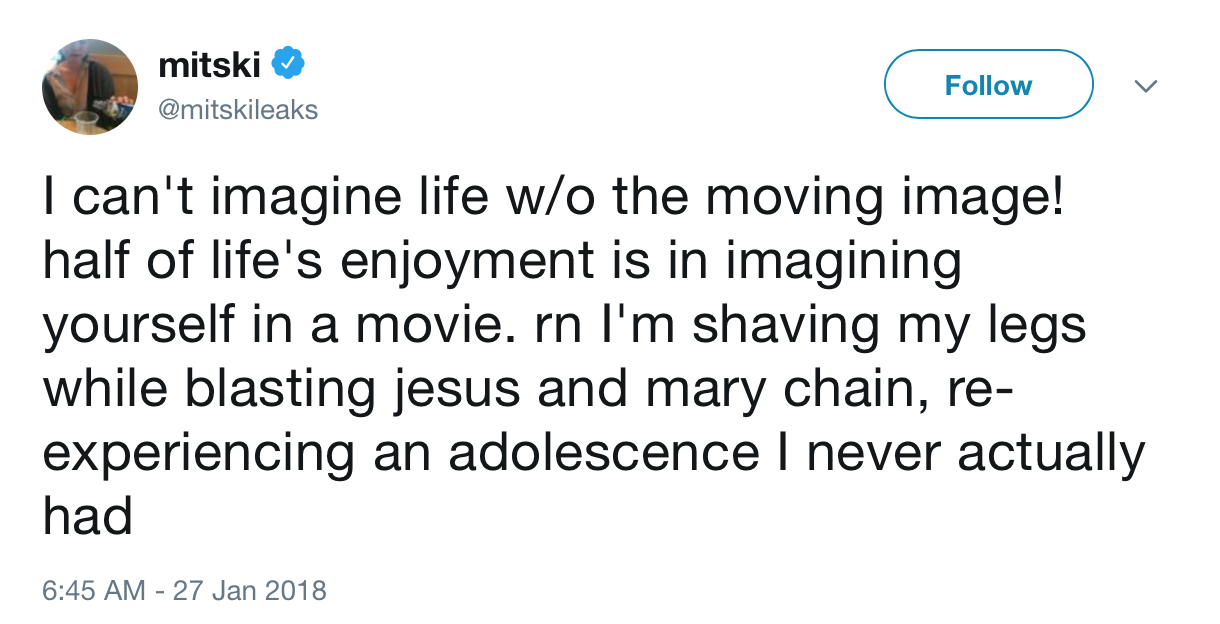Expand the tweet options chevron
Image resolution: width=1220 pixels, height=624 pixels.
click(1146, 87)
